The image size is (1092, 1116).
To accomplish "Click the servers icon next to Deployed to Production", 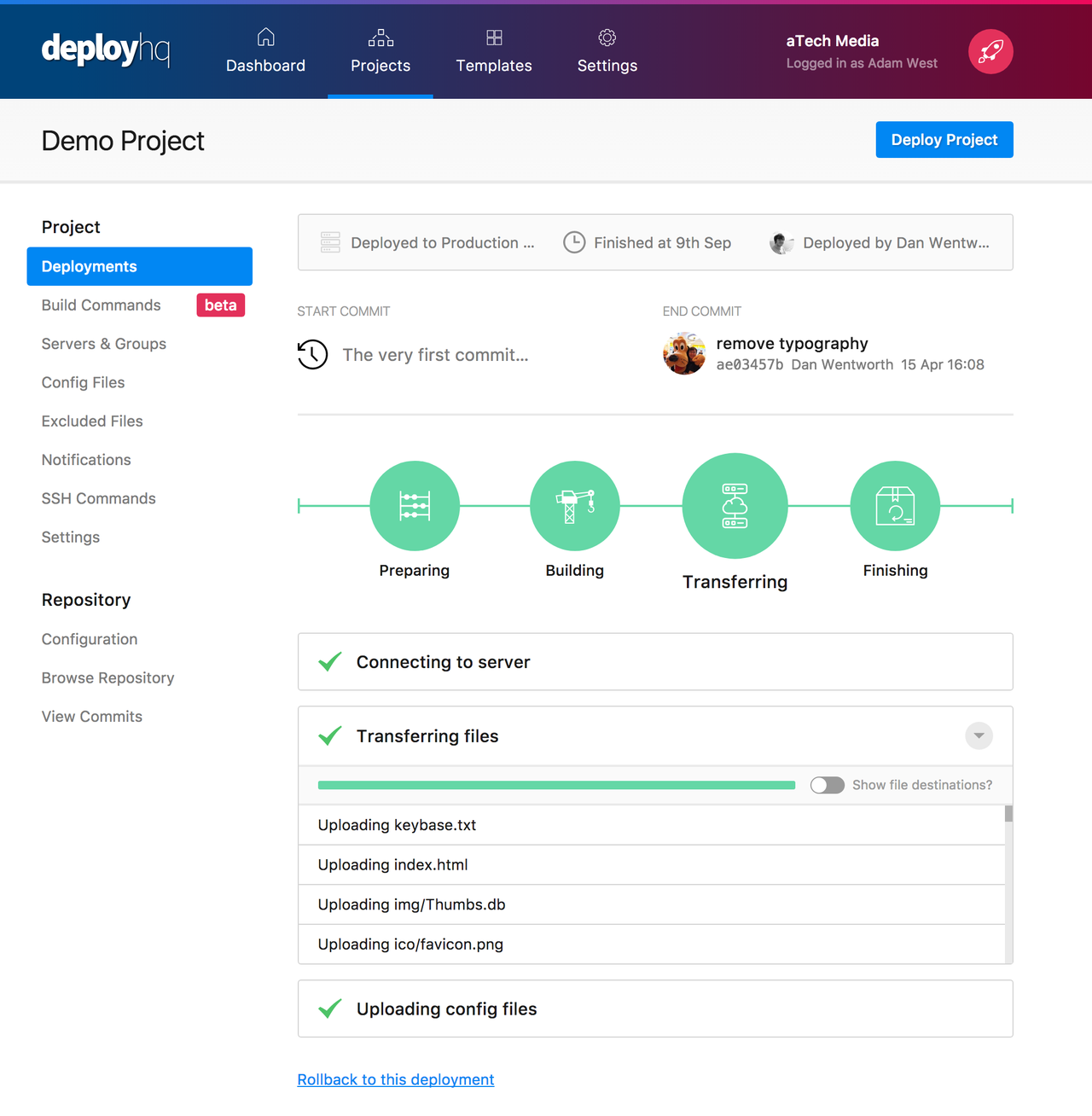I will 329,242.
